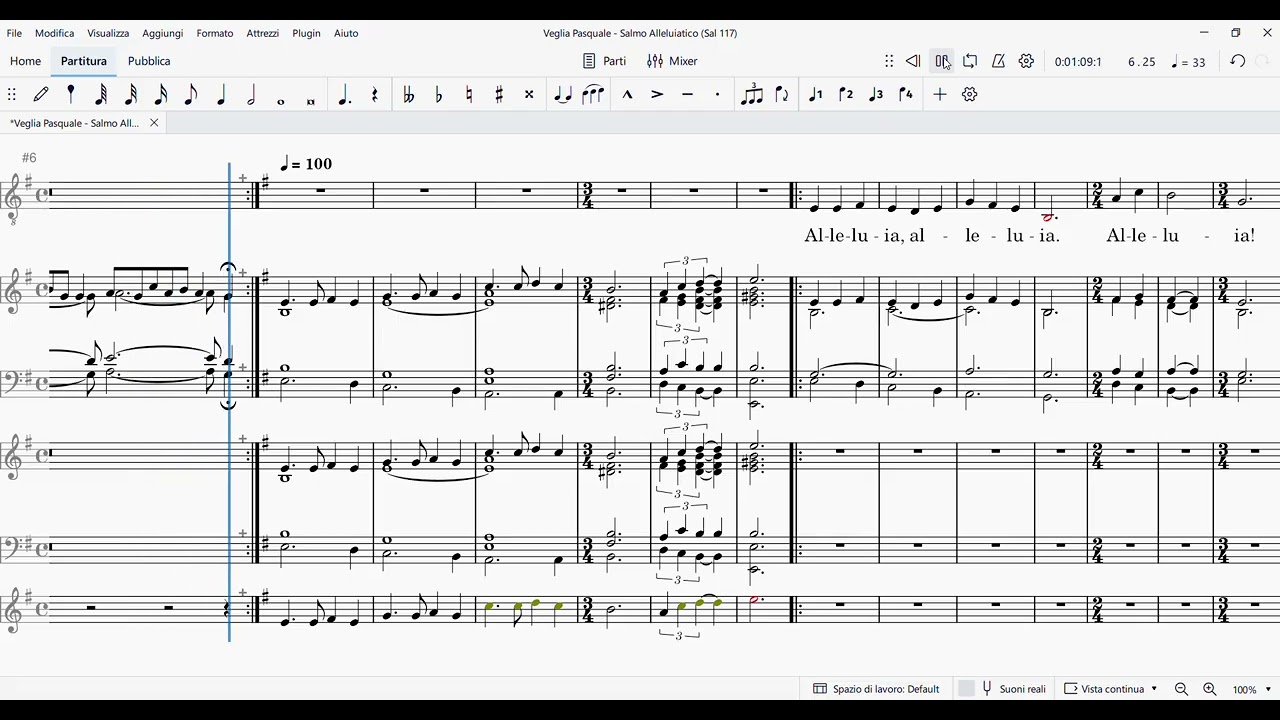1280x720 pixels.
Task: Click Spazio di lavoro: Default
Action: (877, 689)
